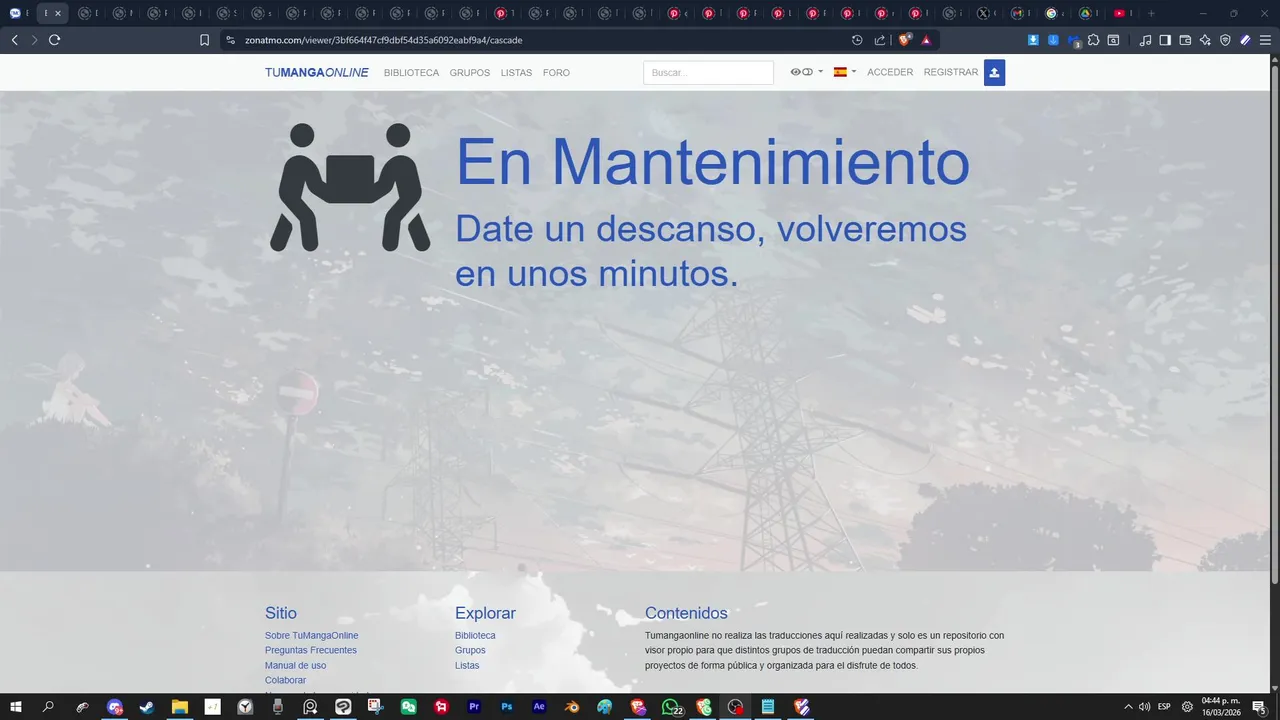Screen dimensions: 1280x720
Task: Click the address bar URL
Action: 383,40
